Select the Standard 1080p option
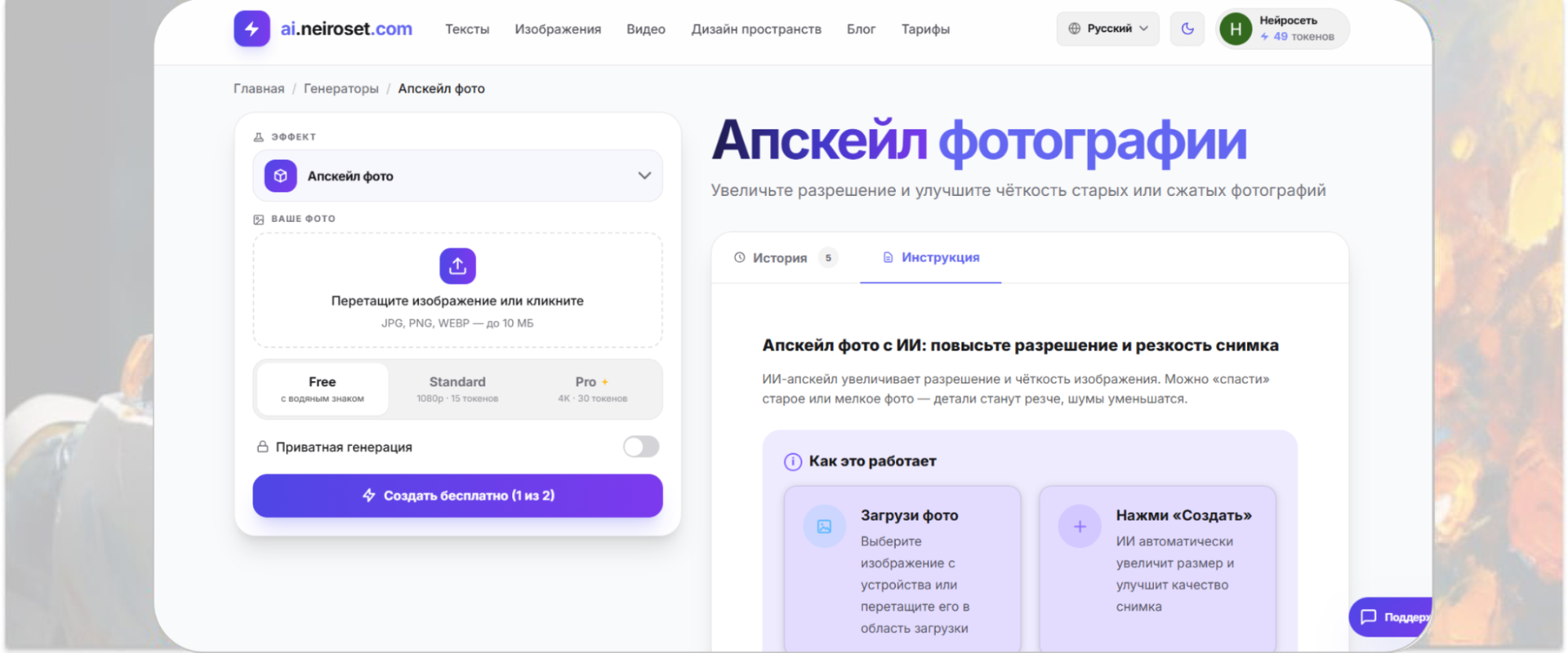The width and height of the screenshot is (1568, 653). tap(457, 389)
